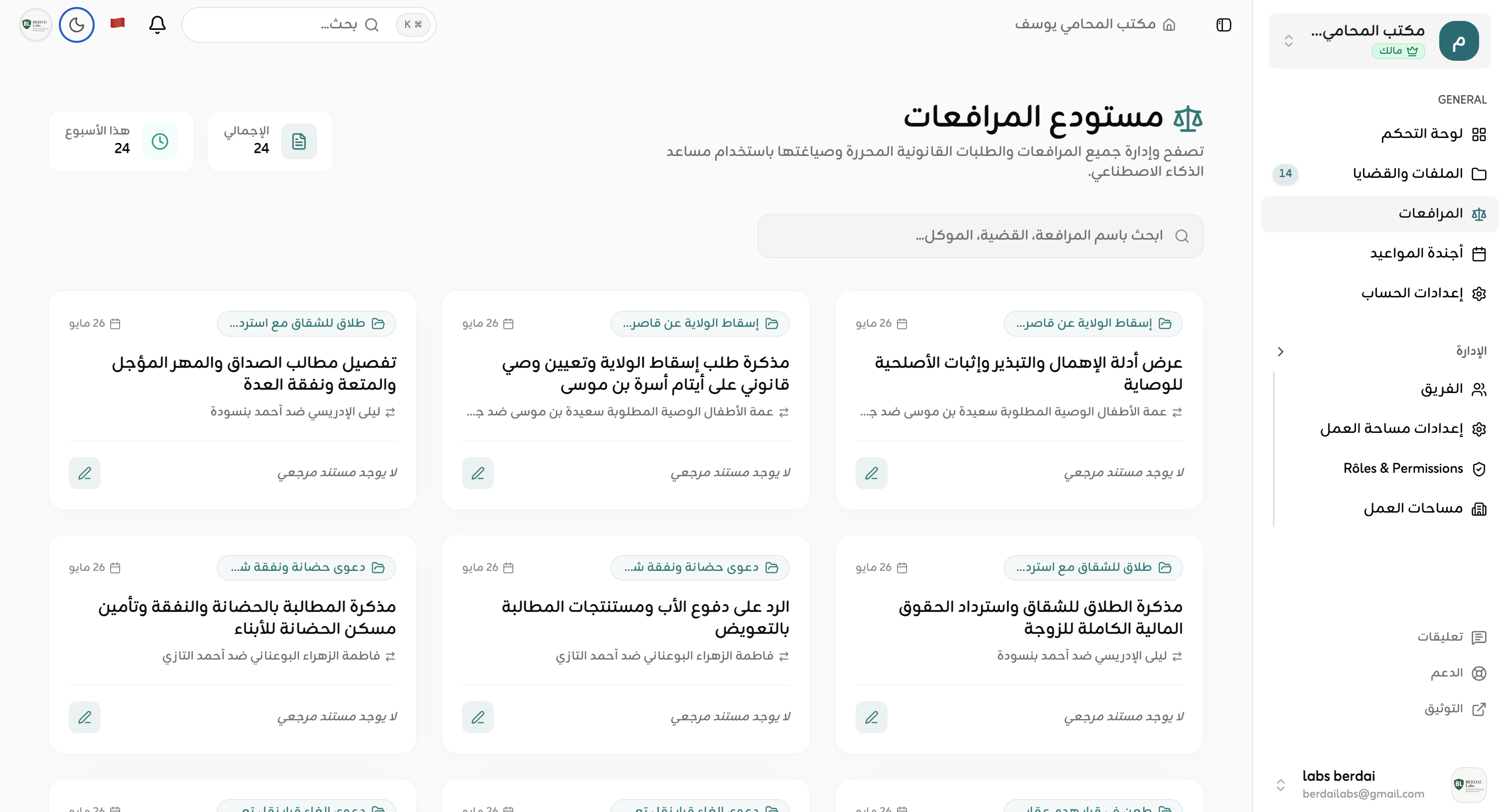Viewport: 1507px width, 812px height.
Task: Open case tag on مذكرة المطالبة بالحضانة card
Action: pyautogui.click(x=306, y=567)
